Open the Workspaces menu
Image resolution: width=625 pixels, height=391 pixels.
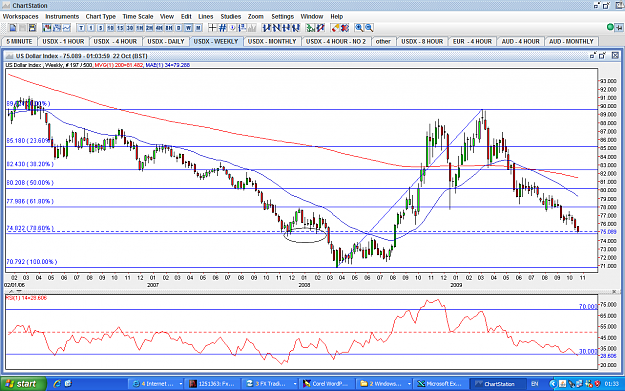pos(21,16)
